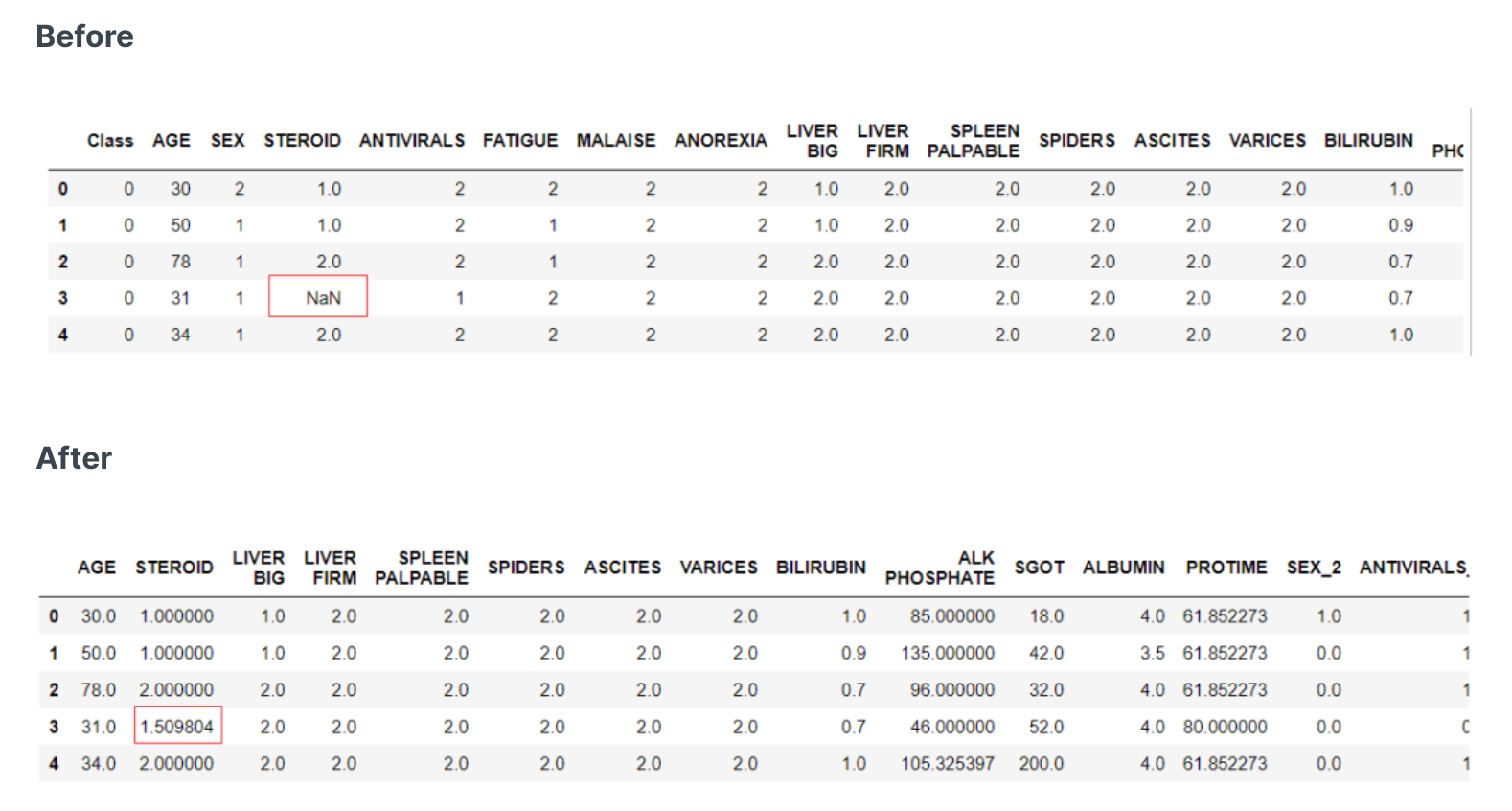Select the Class column header
The width and height of the screenshot is (1512, 811).
coord(110,141)
